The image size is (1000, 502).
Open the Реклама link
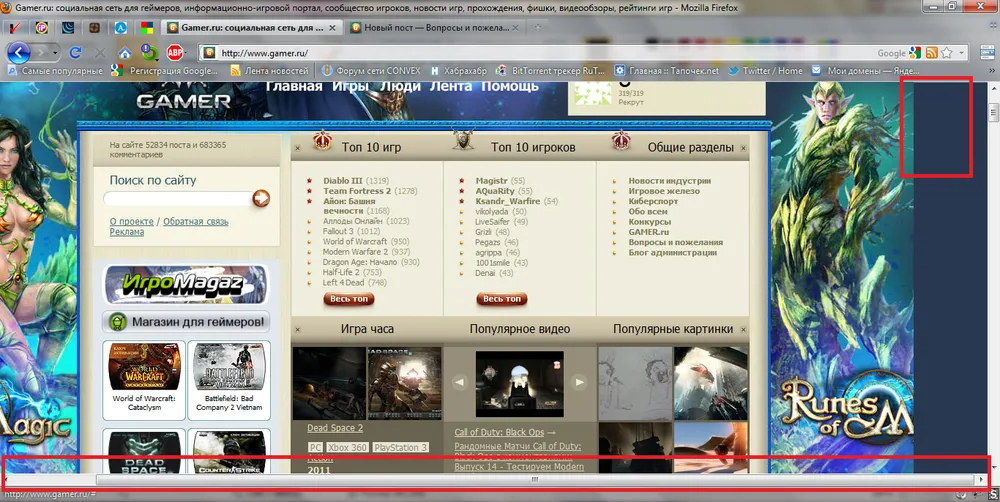point(127,232)
